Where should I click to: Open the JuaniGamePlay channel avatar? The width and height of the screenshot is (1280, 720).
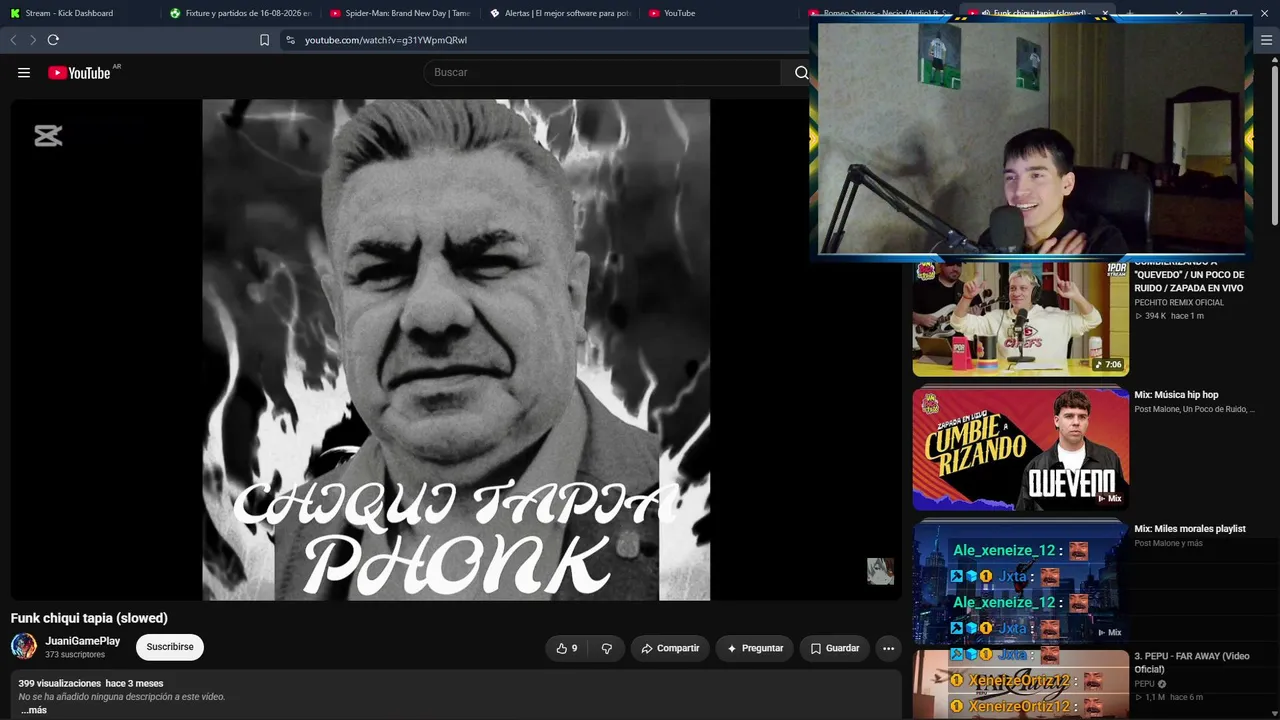pos(24,646)
